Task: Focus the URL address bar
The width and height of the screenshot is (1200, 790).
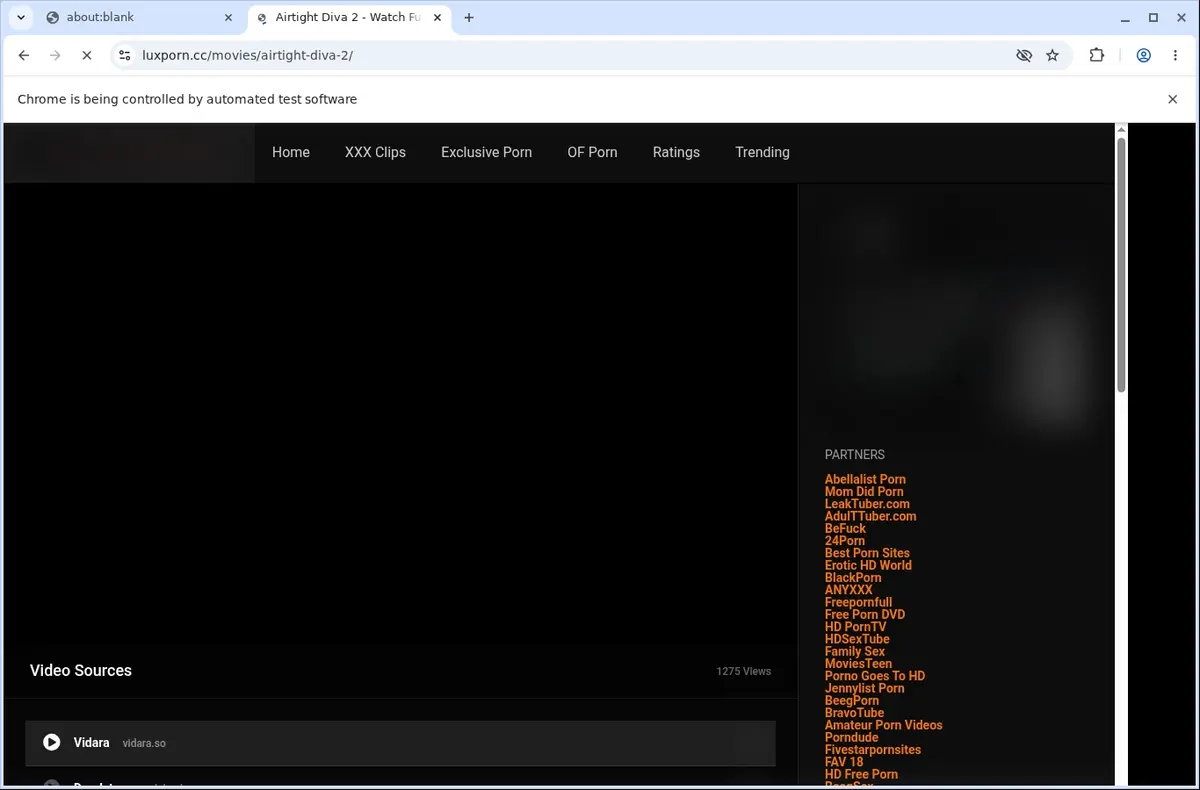Action: pos(570,55)
